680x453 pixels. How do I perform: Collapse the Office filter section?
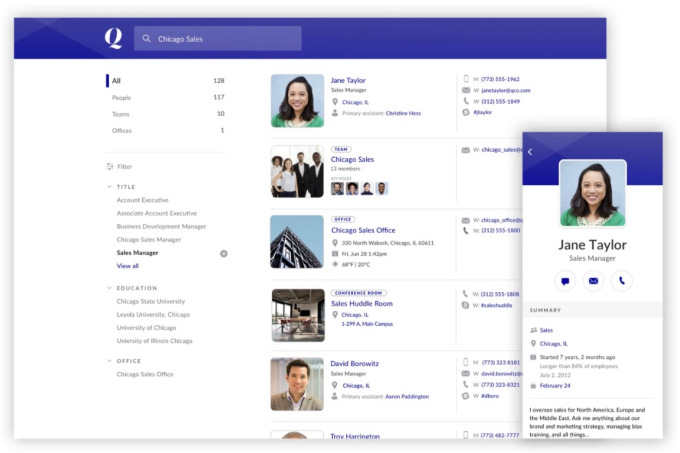point(110,361)
